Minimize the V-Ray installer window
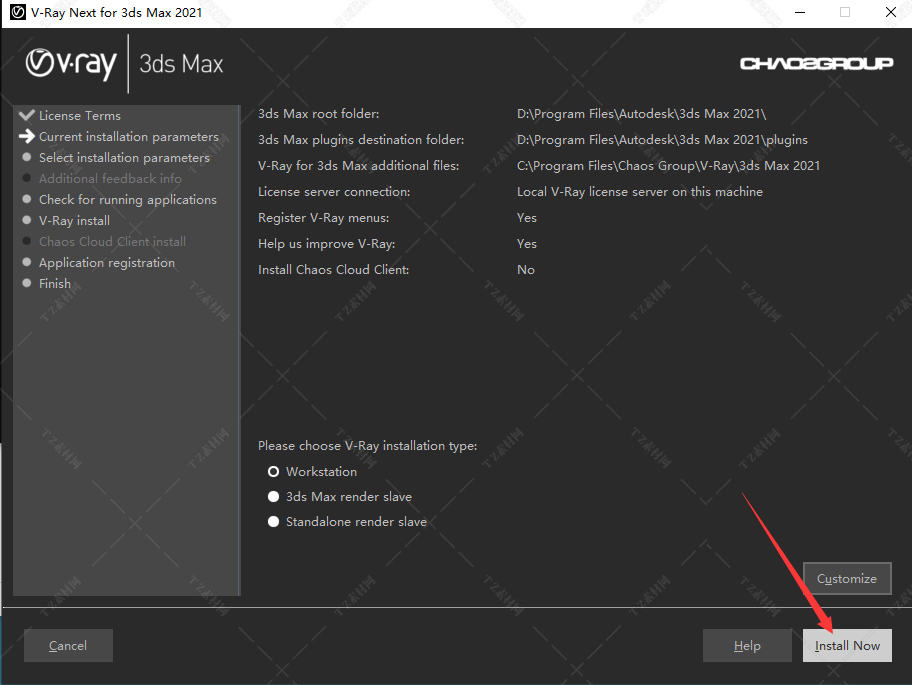Image resolution: width=912 pixels, height=685 pixels. [x=800, y=12]
